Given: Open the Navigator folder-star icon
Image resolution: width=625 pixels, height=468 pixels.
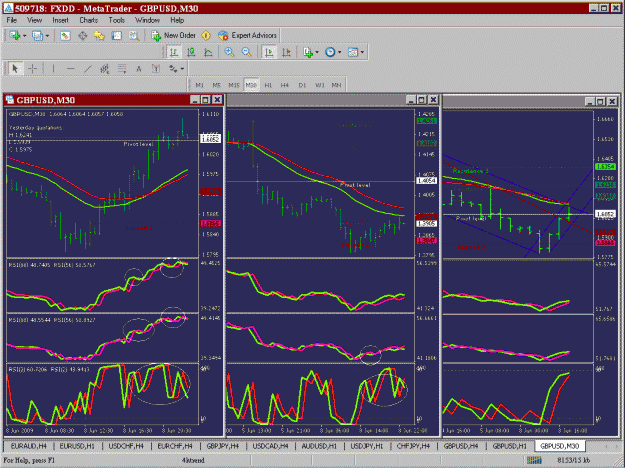Looking at the screenshot, I should pyautogui.click(x=99, y=36).
